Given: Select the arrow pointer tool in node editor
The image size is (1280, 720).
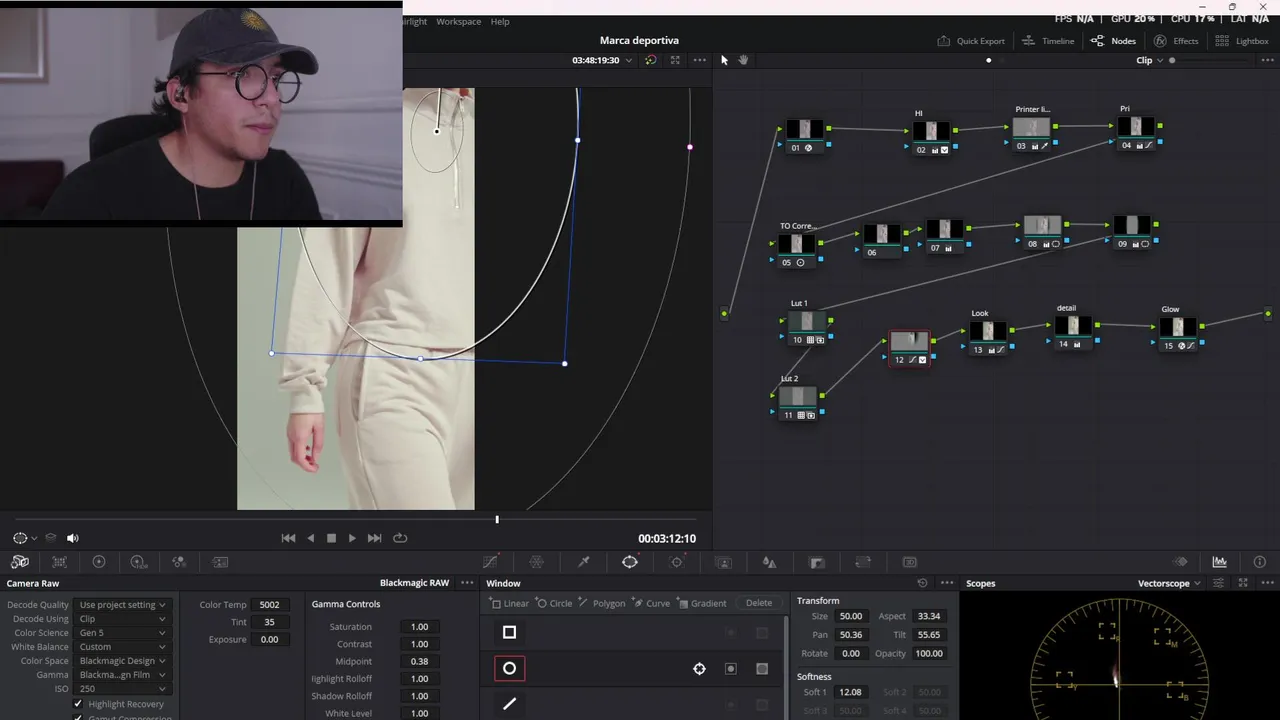Looking at the screenshot, I should coord(725,60).
